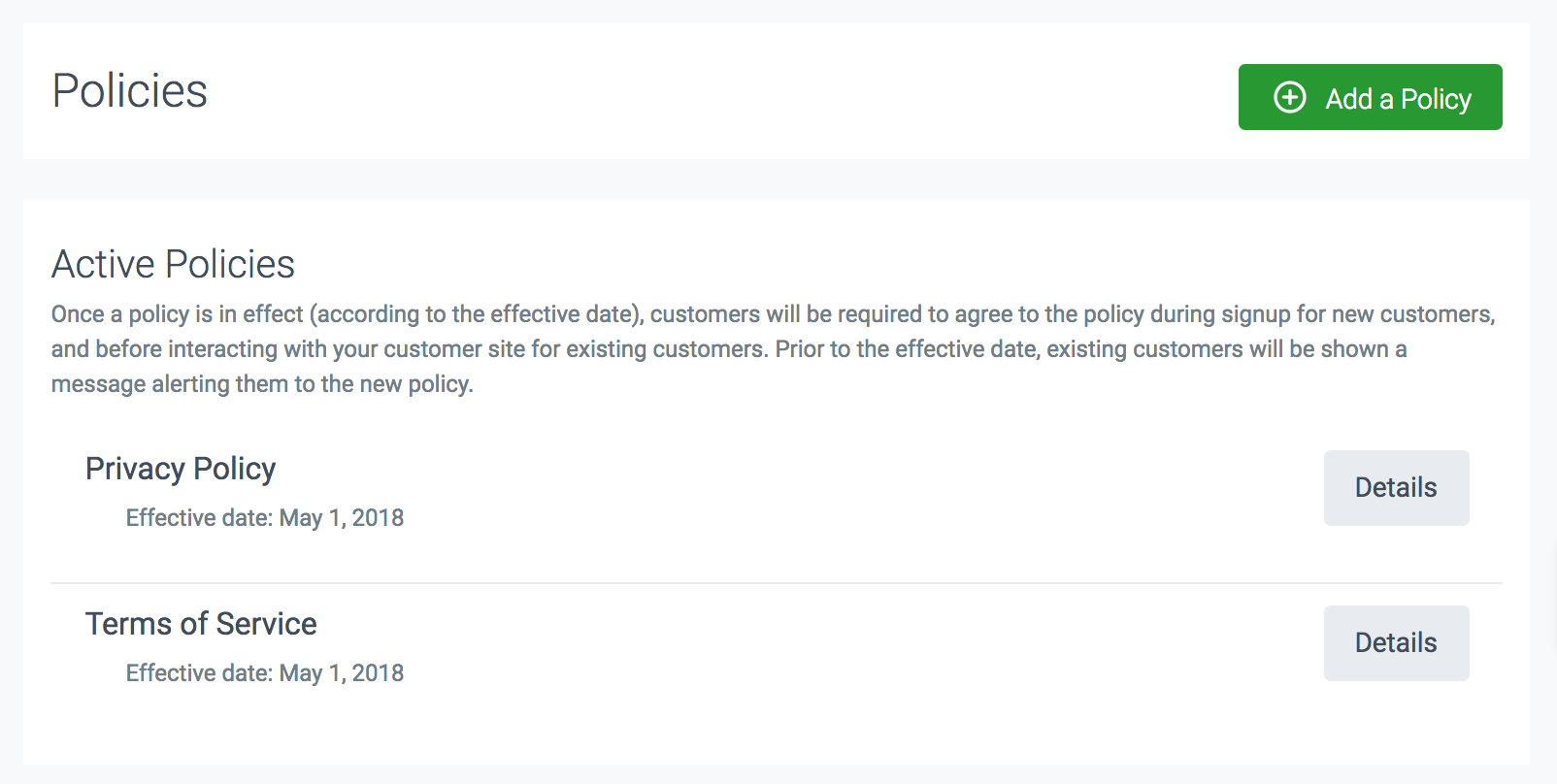Click the Terms of Service effective date text

[264, 672]
